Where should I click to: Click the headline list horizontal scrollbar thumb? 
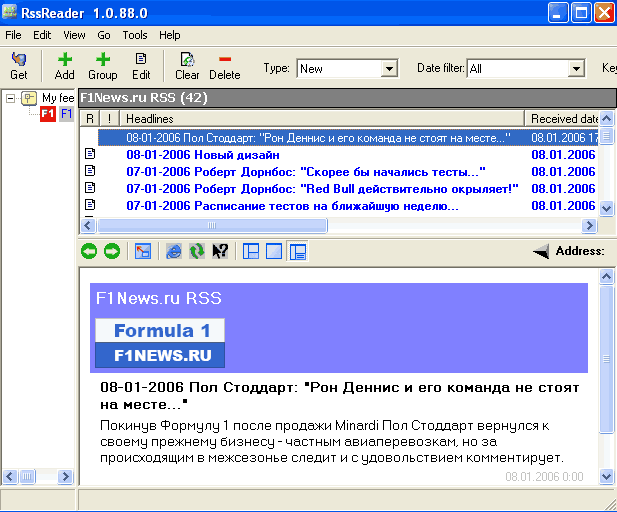(212, 226)
